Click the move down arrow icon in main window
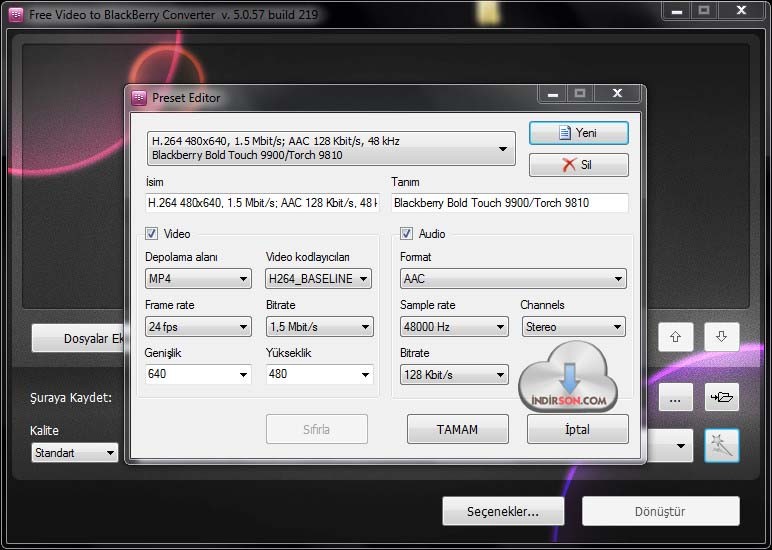 (x=721, y=337)
